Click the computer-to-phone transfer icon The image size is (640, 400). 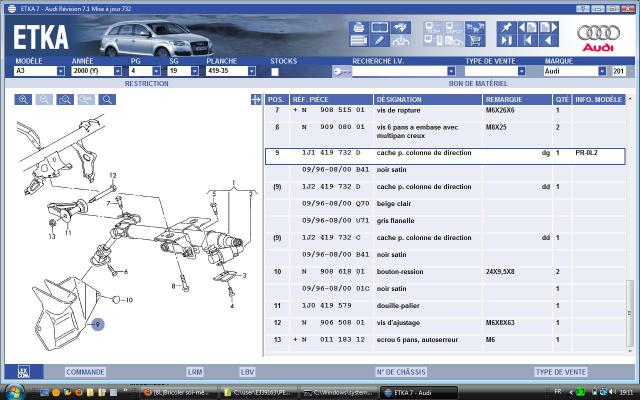[x=433, y=40]
